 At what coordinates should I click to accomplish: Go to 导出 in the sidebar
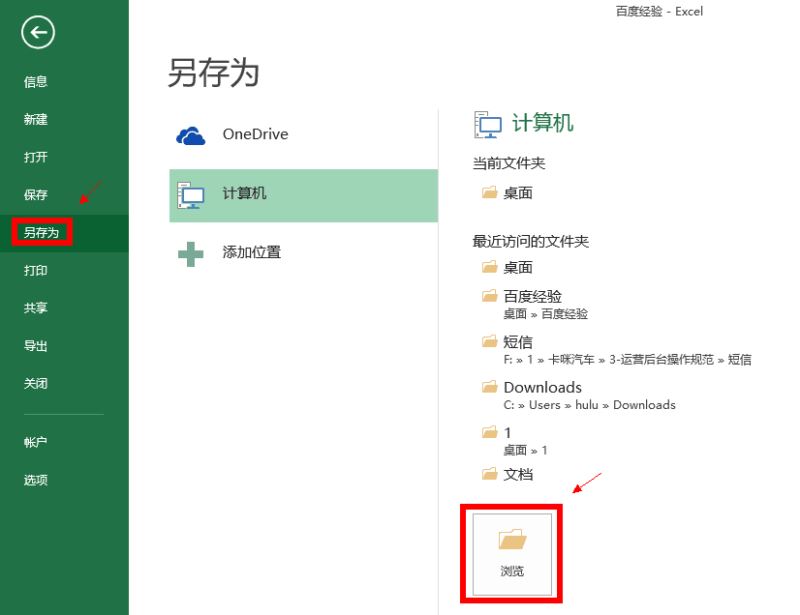36,346
